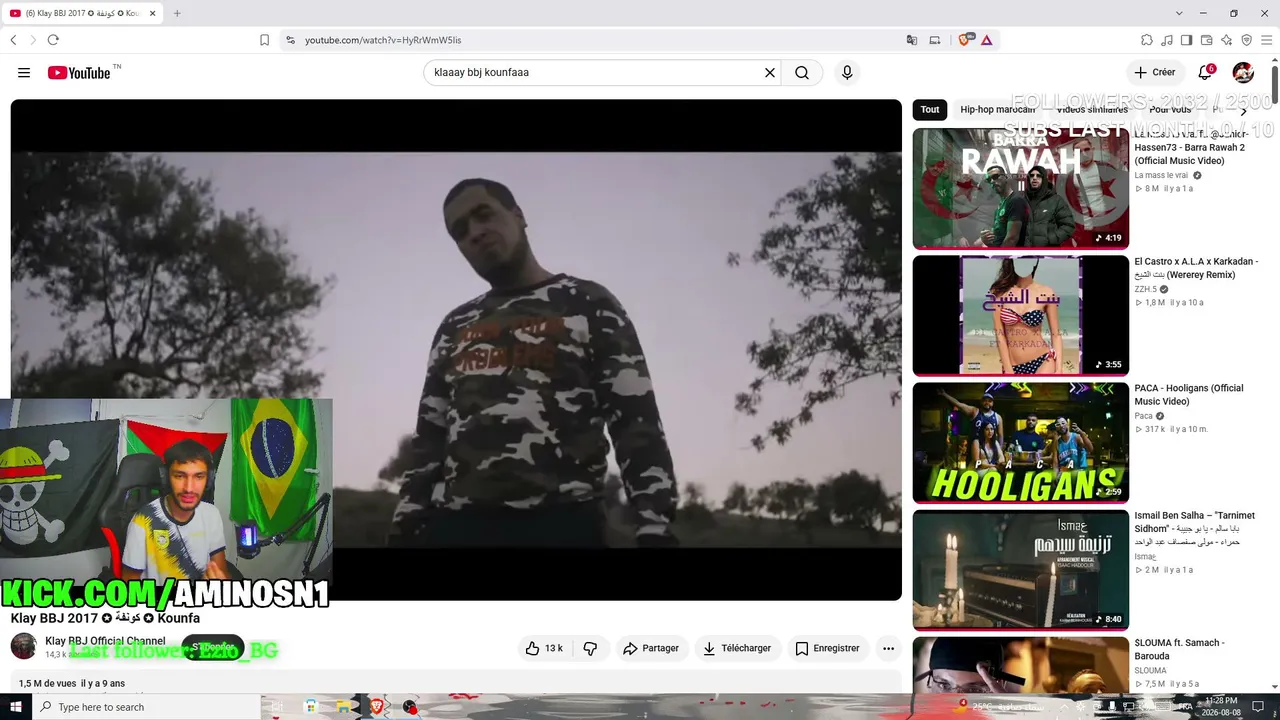Screen dimensions: 1280x720
Task: Open the Klay BBJ Official Channel avatar
Action: tap(23, 646)
